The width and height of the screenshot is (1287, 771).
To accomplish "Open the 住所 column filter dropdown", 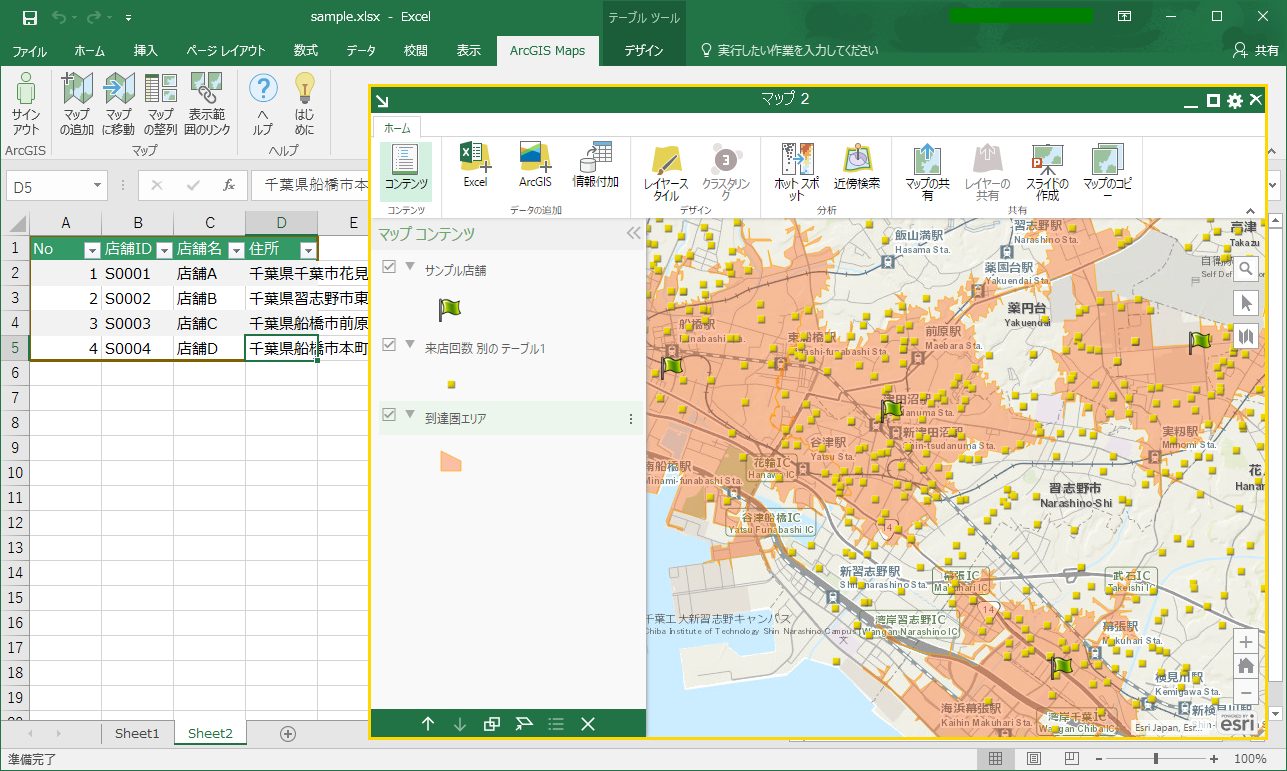I will [308, 249].
